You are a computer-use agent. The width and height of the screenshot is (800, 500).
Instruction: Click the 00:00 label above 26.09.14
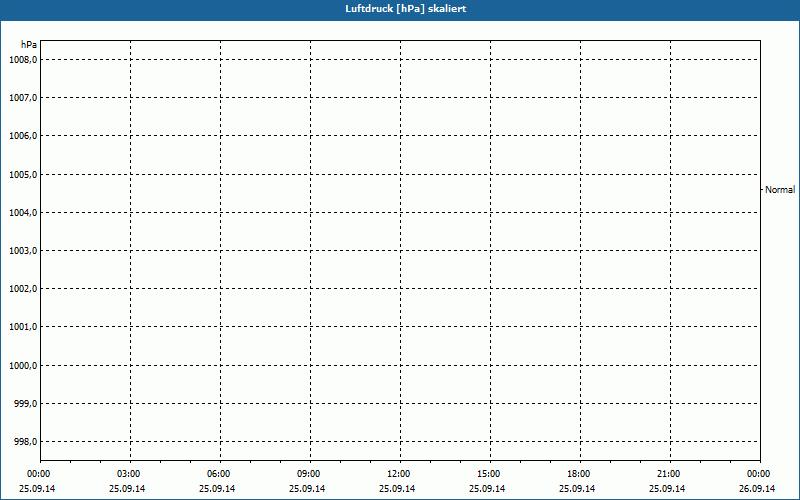[759, 474]
